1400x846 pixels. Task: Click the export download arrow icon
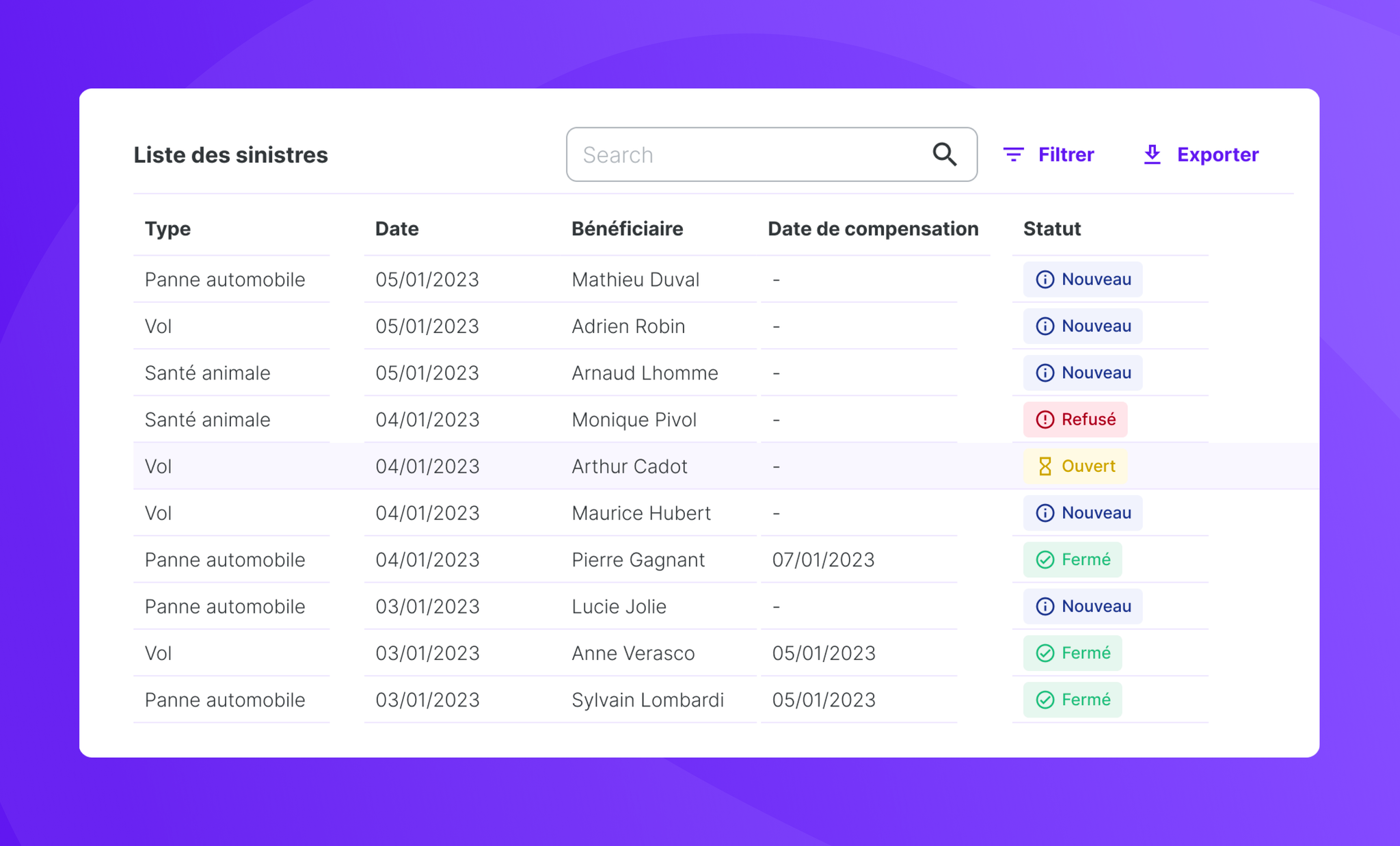tap(1152, 155)
